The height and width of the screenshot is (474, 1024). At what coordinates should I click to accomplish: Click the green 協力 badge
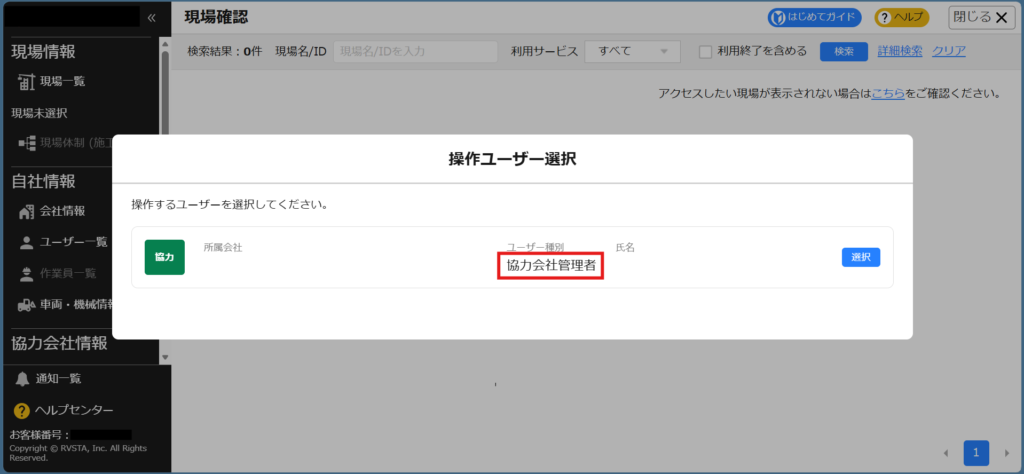(165, 257)
